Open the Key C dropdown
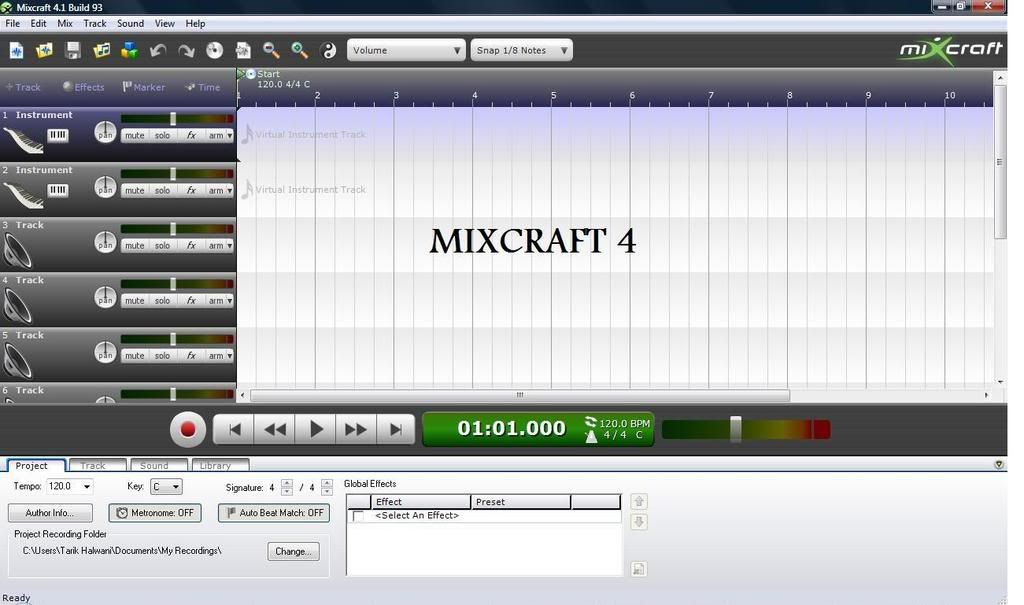The height and width of the screenshot is (605, 1024). [x=167, y=487]
